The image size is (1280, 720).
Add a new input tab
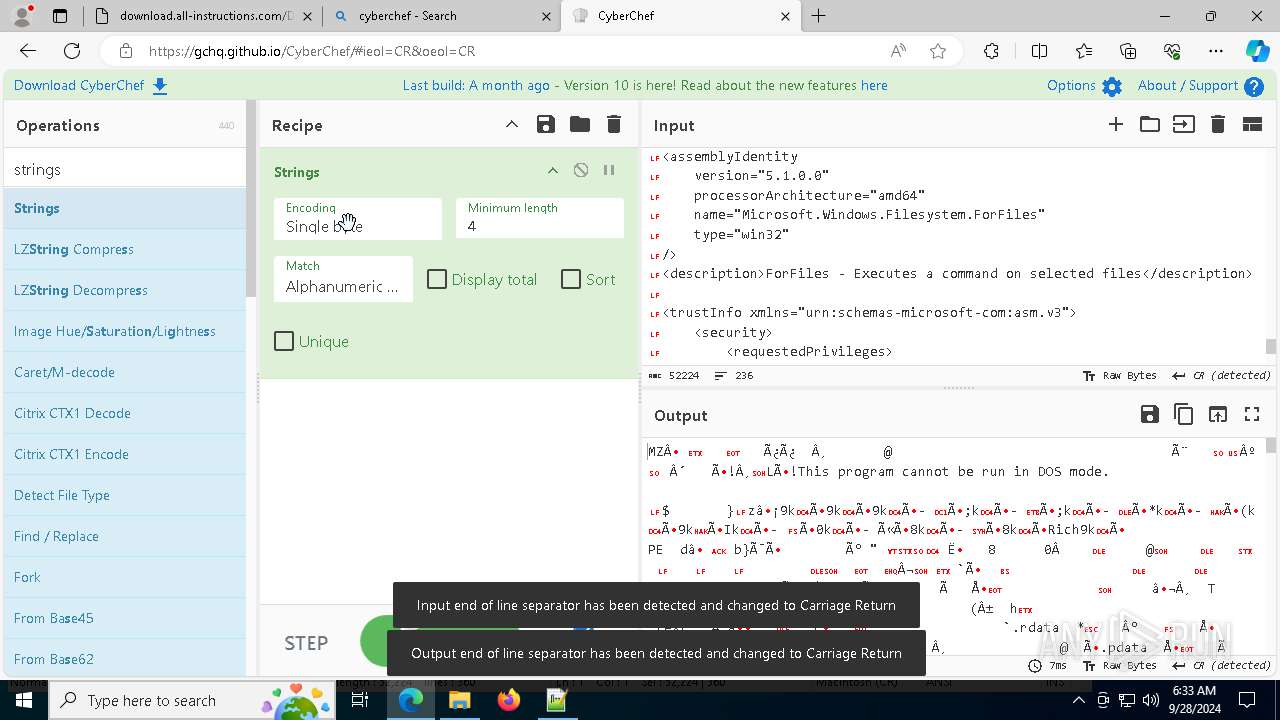click(x=1116, y=125)
